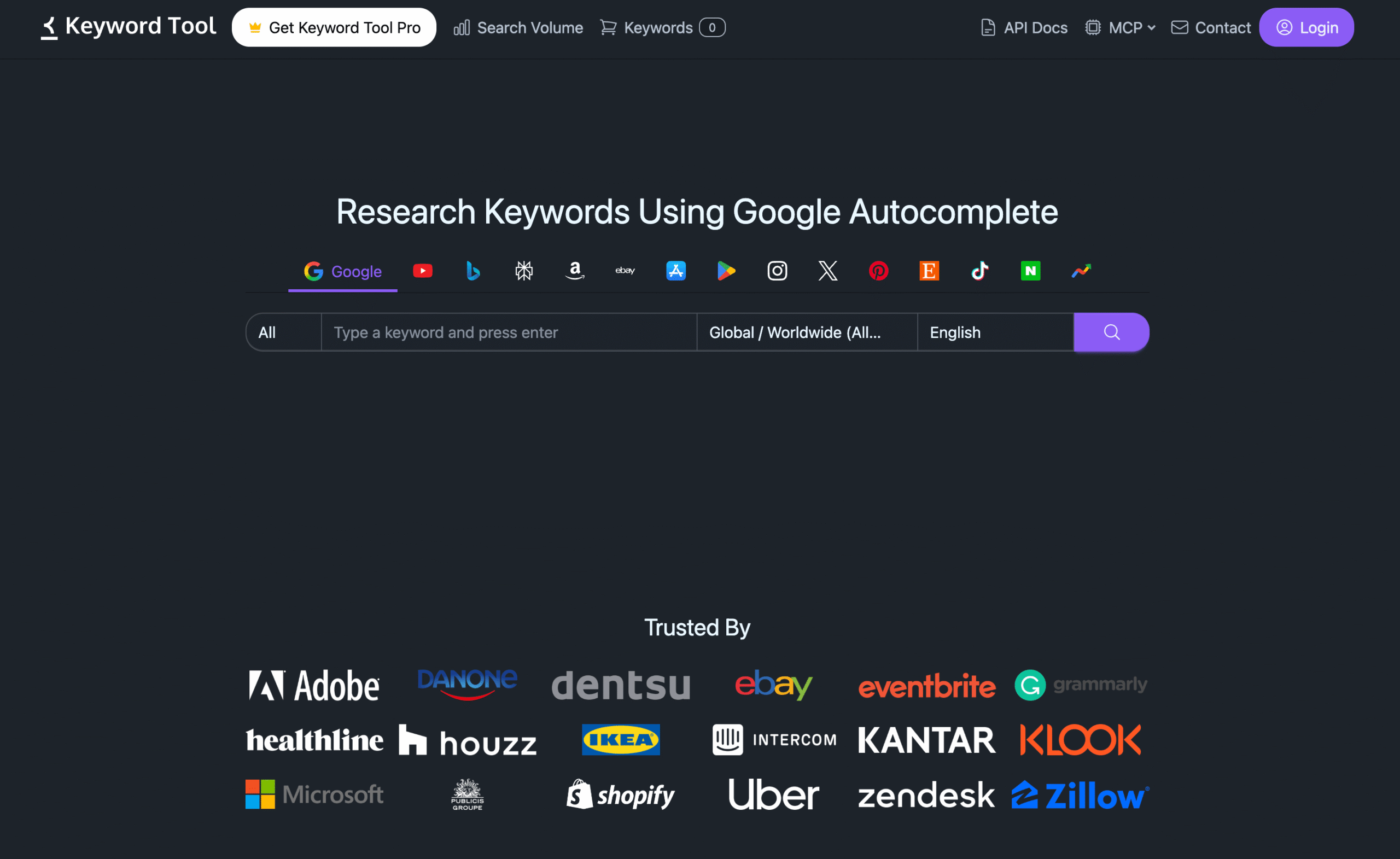
Task: Click the dentsu logo
Action: [x=621, y=685]
